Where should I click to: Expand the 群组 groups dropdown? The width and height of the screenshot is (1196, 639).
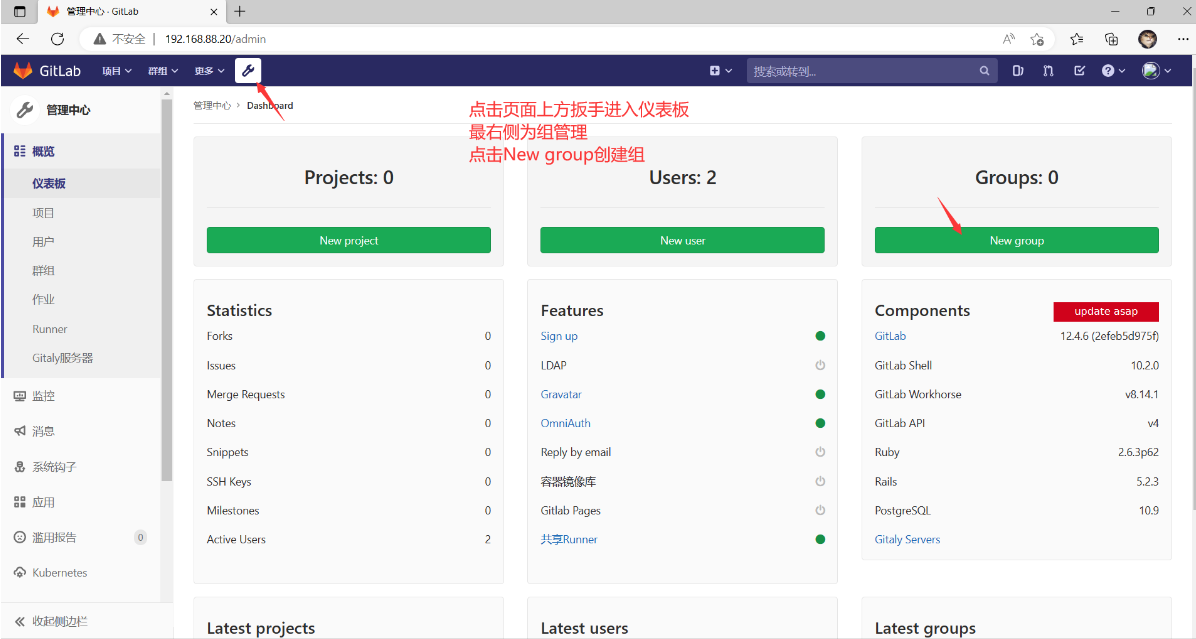click(x=162, y=71)
